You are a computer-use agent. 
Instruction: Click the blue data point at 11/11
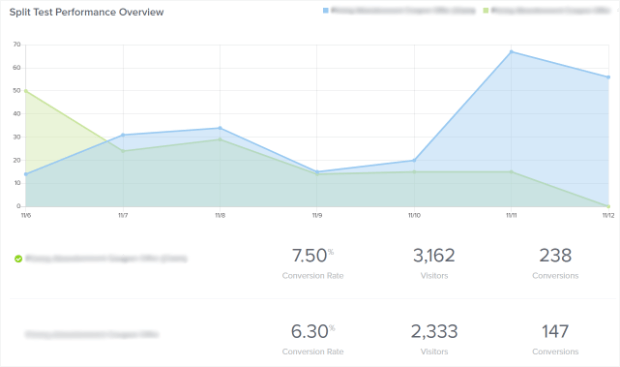point(511,51)
